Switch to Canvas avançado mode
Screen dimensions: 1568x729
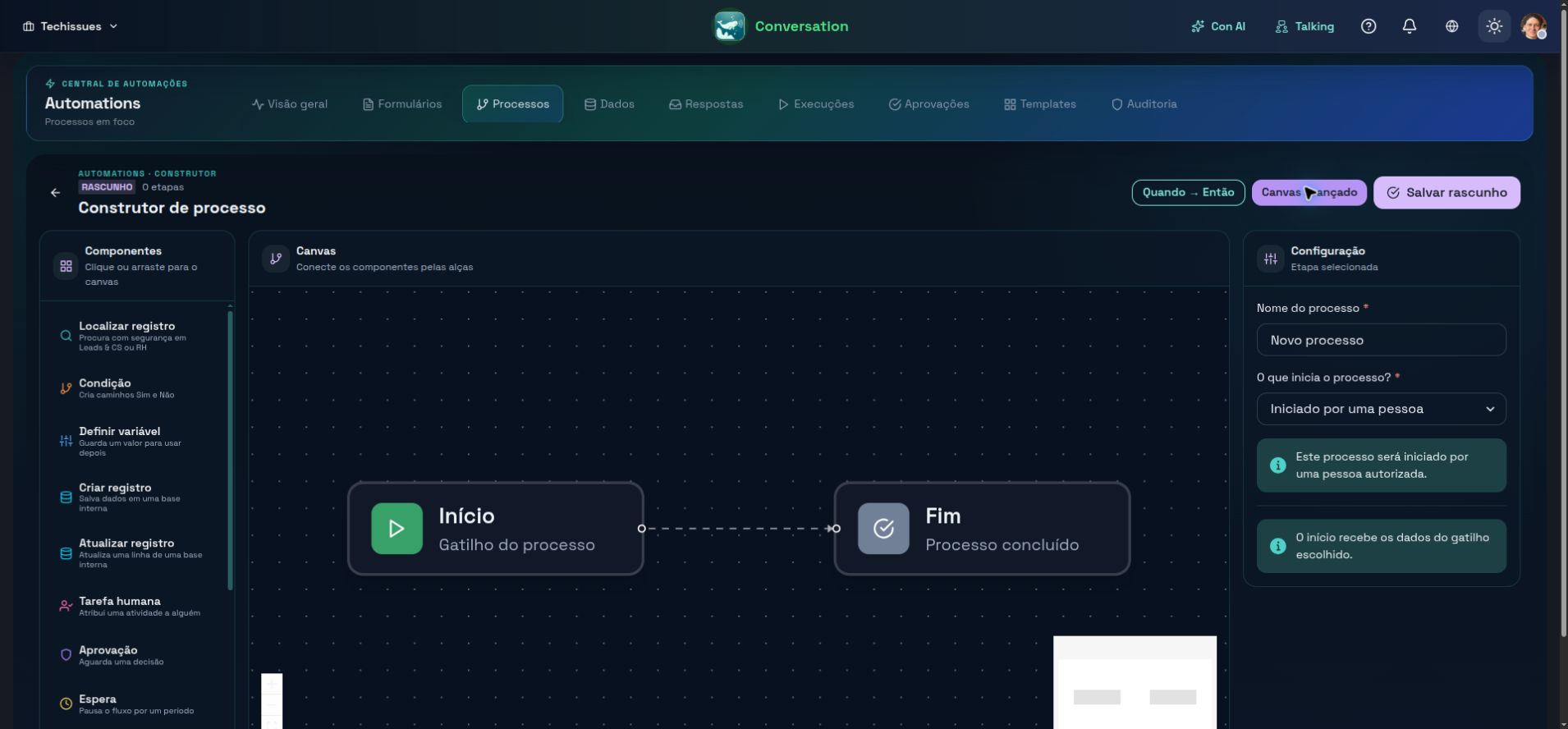click(x=1309, y=193)
